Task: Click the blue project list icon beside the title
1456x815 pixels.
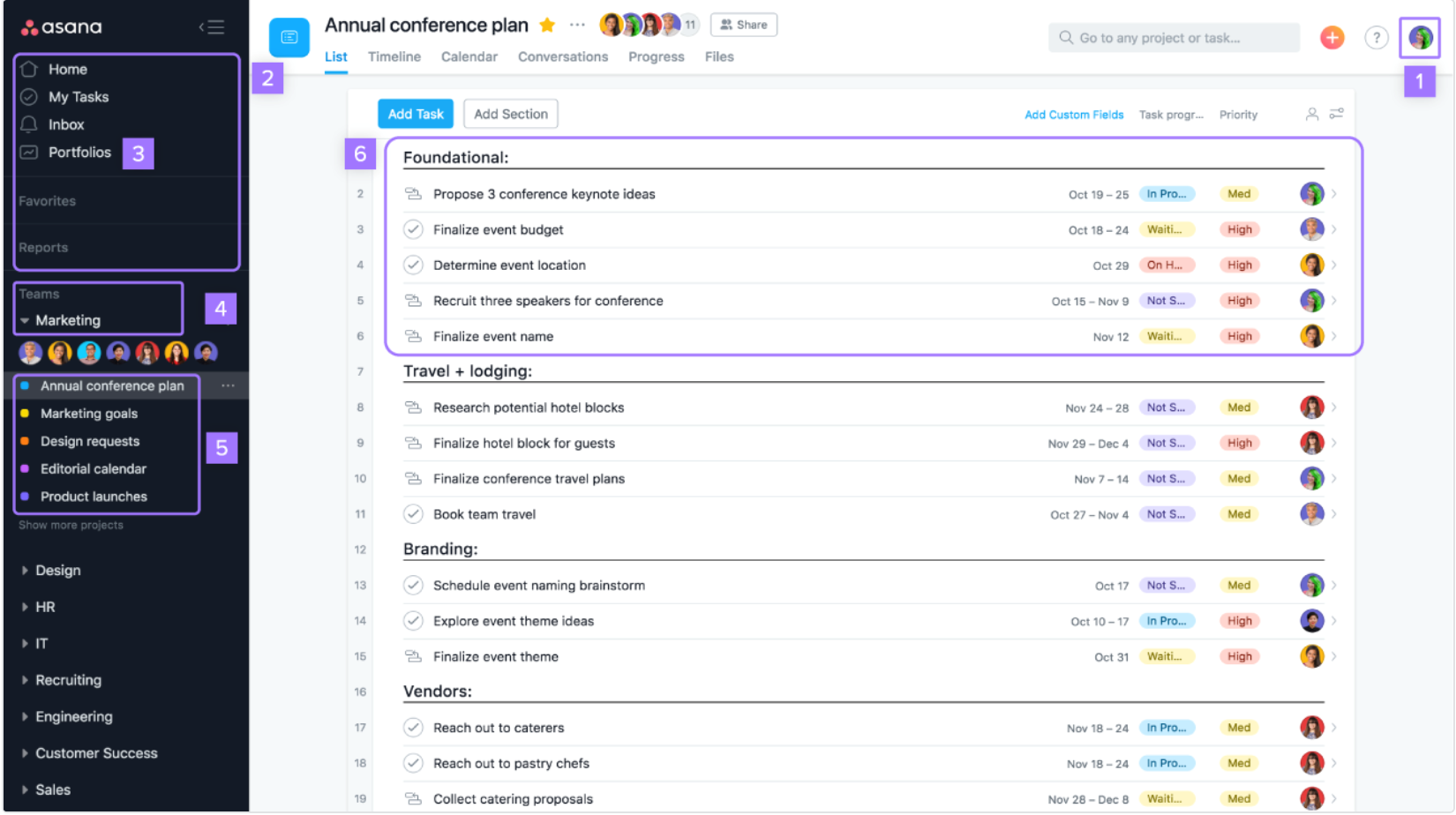Action: (289, 37)
